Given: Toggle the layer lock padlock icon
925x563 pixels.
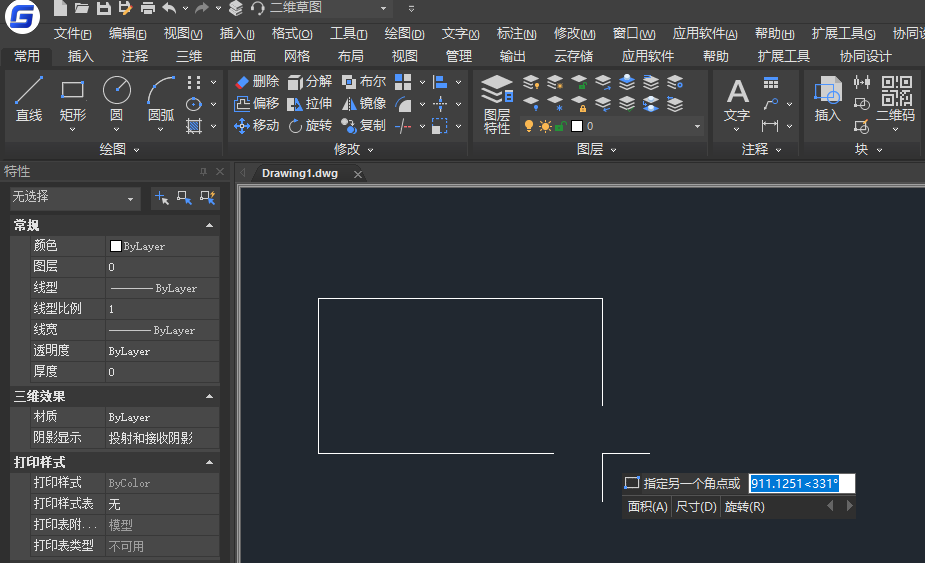Looking at the screenshot, I should coord(560,126).
